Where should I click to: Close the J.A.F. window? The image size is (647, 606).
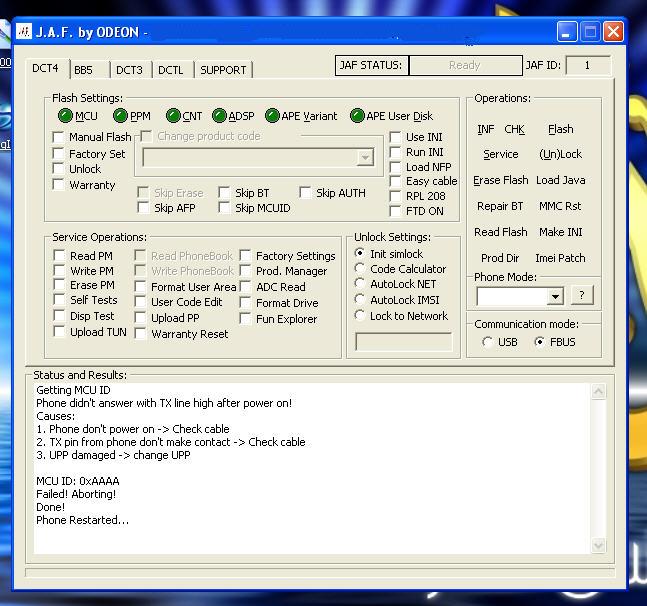click(x=614, y=32)
